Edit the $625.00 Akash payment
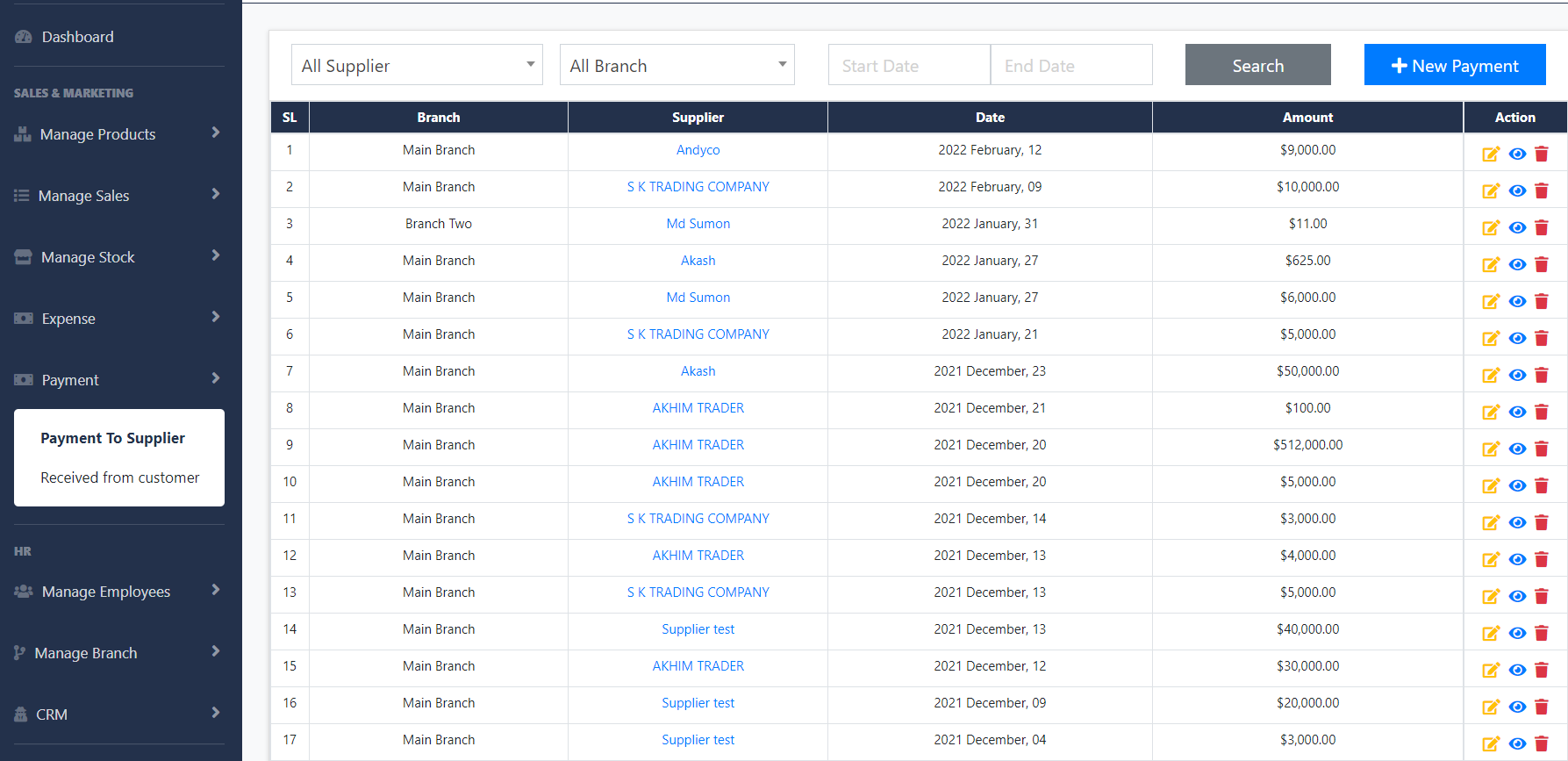Viewport: 1568px width, 761px height. tap(1490, 265)
